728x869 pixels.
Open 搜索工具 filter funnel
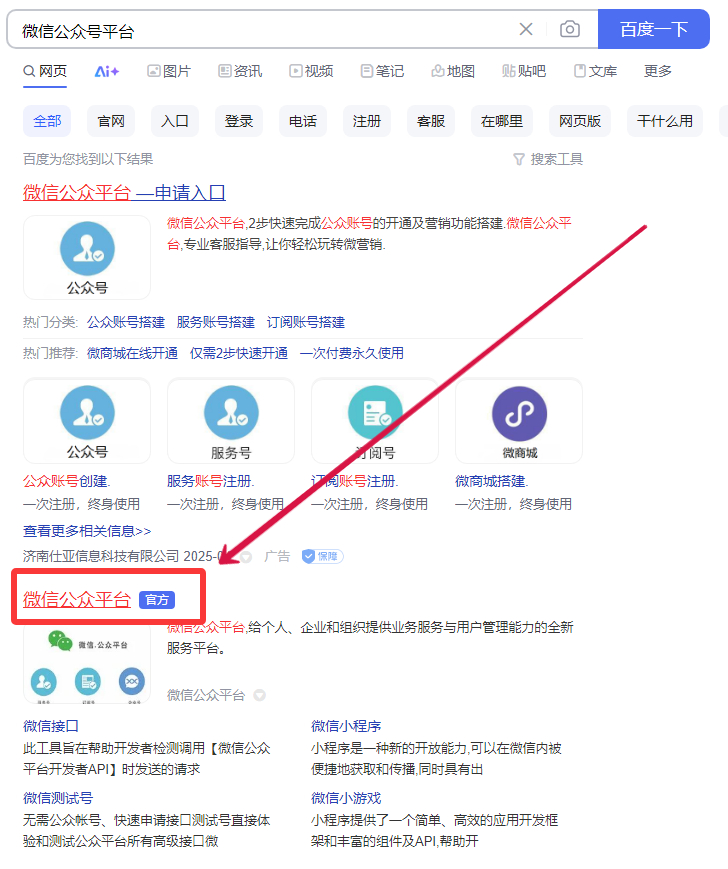[548, 160]
